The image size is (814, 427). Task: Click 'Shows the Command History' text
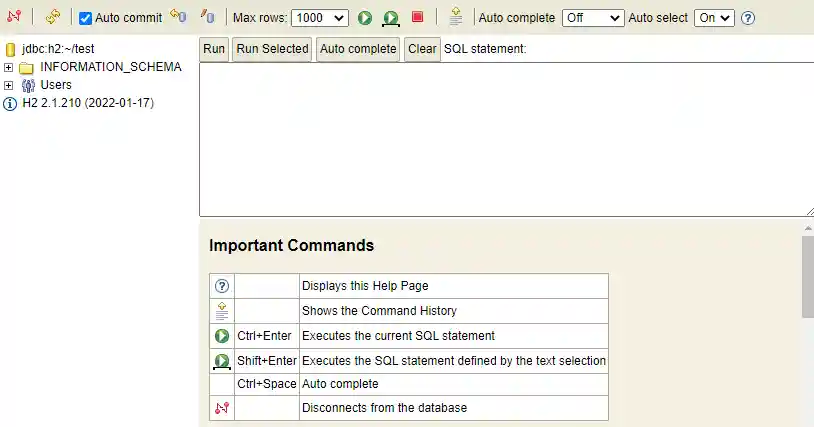[x=379, y=311]
